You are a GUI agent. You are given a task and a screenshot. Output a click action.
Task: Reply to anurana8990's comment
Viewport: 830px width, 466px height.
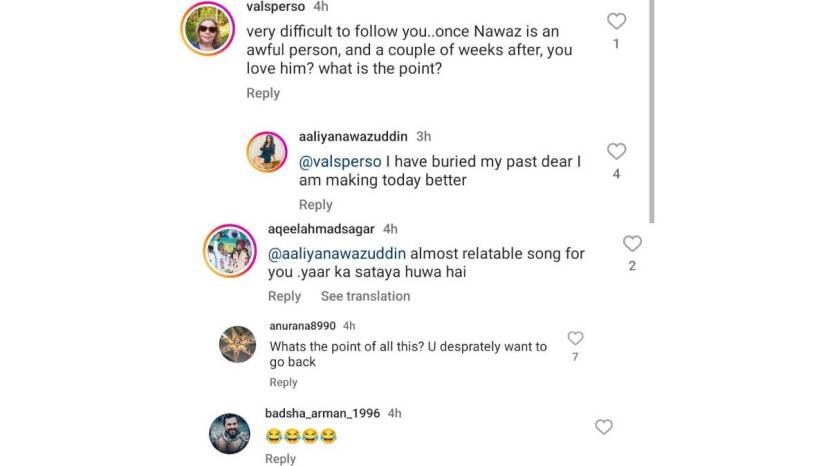click(x=283, y=382)
